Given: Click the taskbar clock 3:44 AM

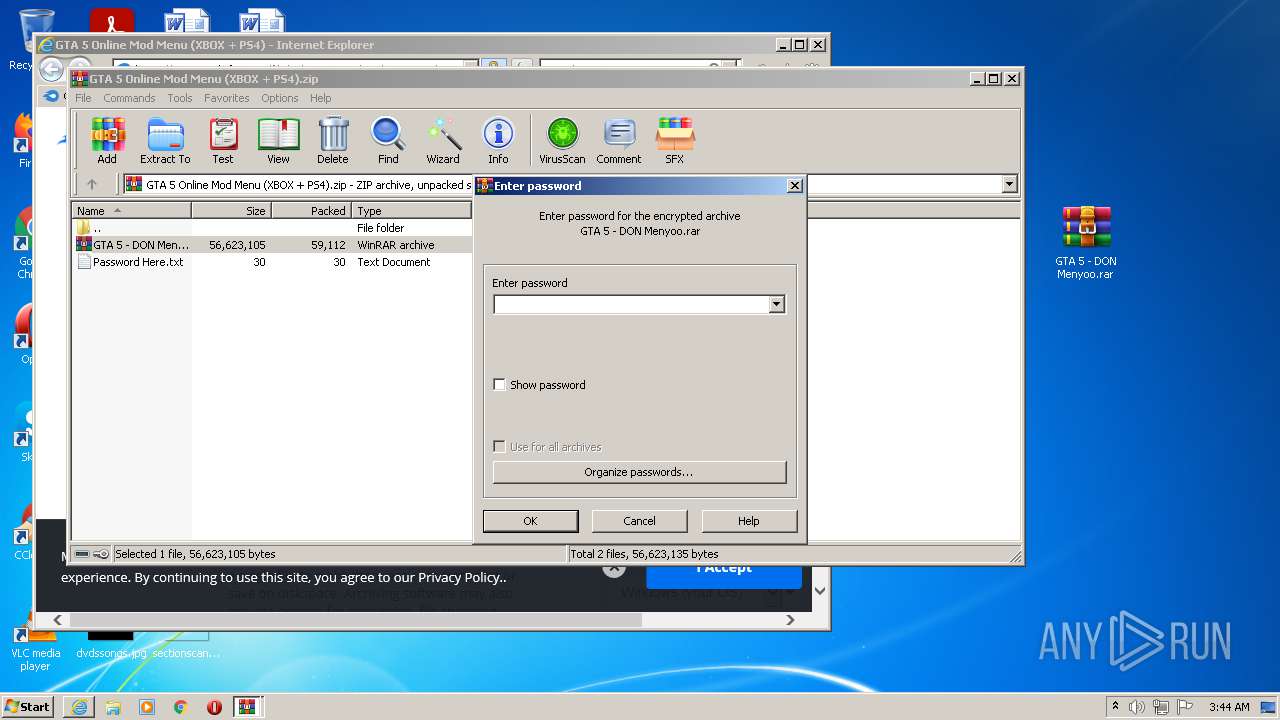Looking at the screenshot, I should tap(1229, 707).
